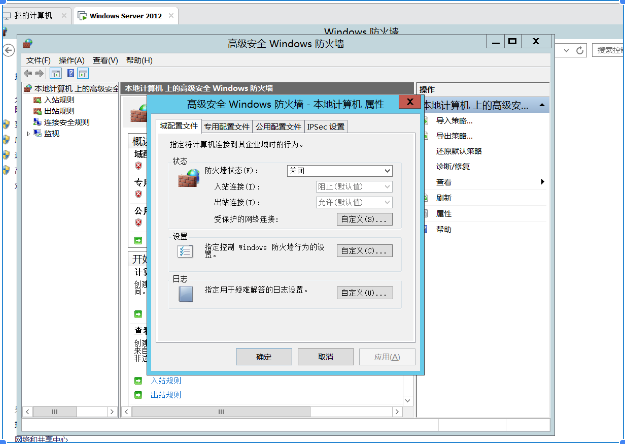
Task: Click the 连接安全规则 icon in the tree
Action: point(37,122)
